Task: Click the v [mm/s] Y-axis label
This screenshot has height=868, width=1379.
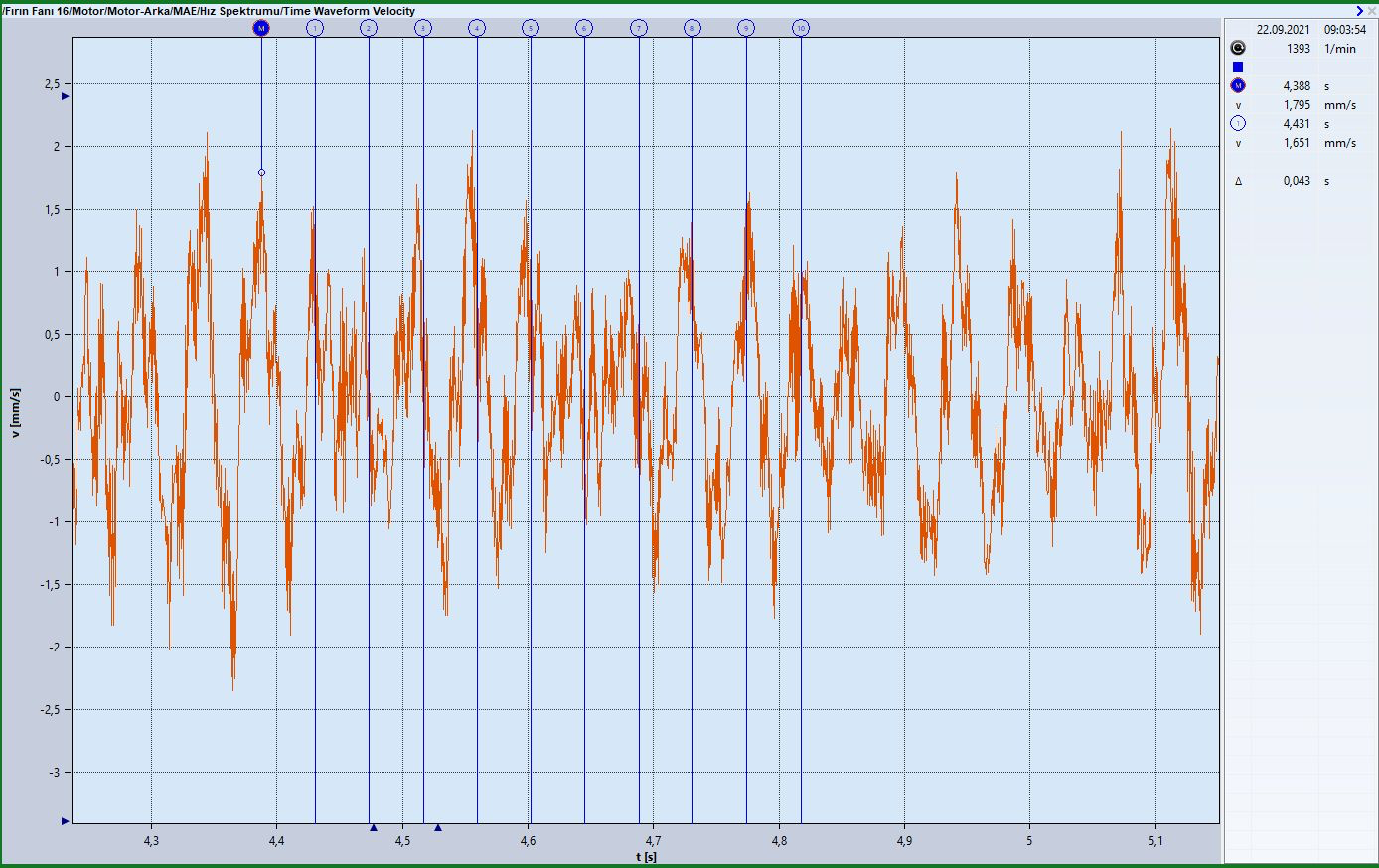Action: [x=15, y=413]
